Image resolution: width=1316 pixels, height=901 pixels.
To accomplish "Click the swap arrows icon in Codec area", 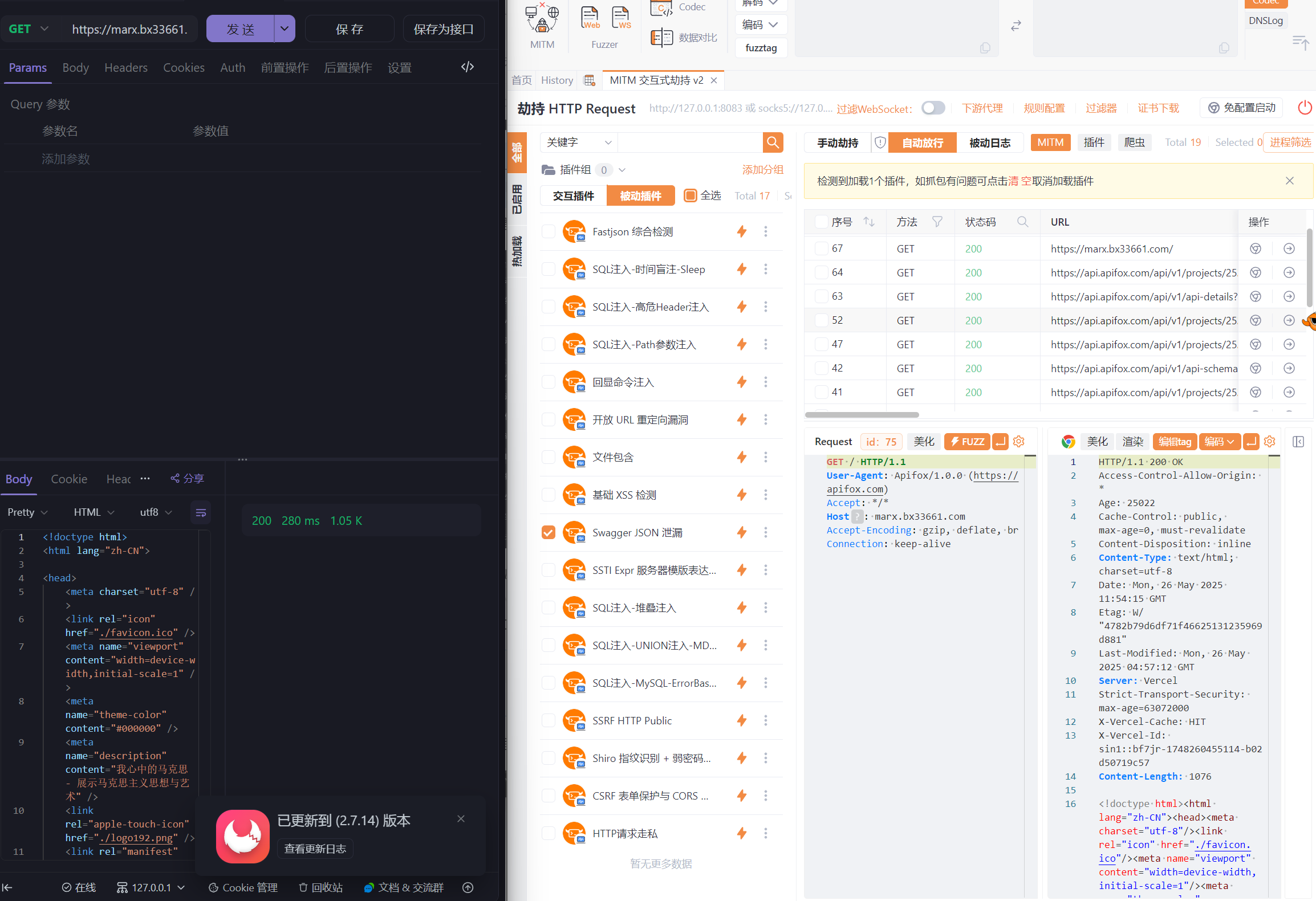I will click(x=1016, y=26).
